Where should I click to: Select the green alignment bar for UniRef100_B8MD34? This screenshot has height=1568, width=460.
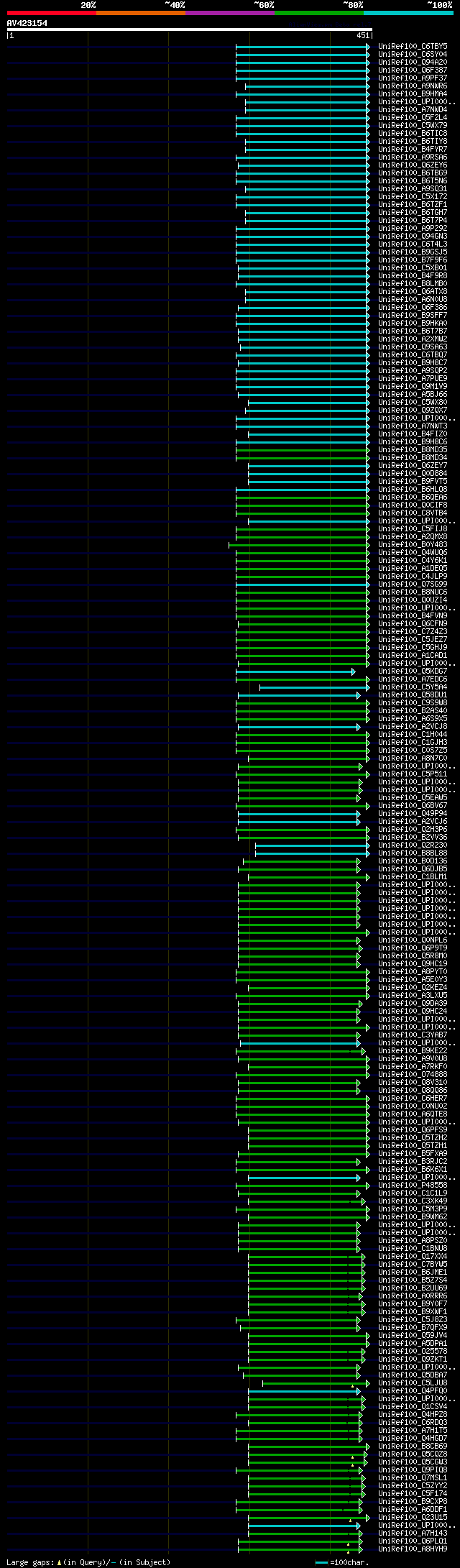[303, 457]
